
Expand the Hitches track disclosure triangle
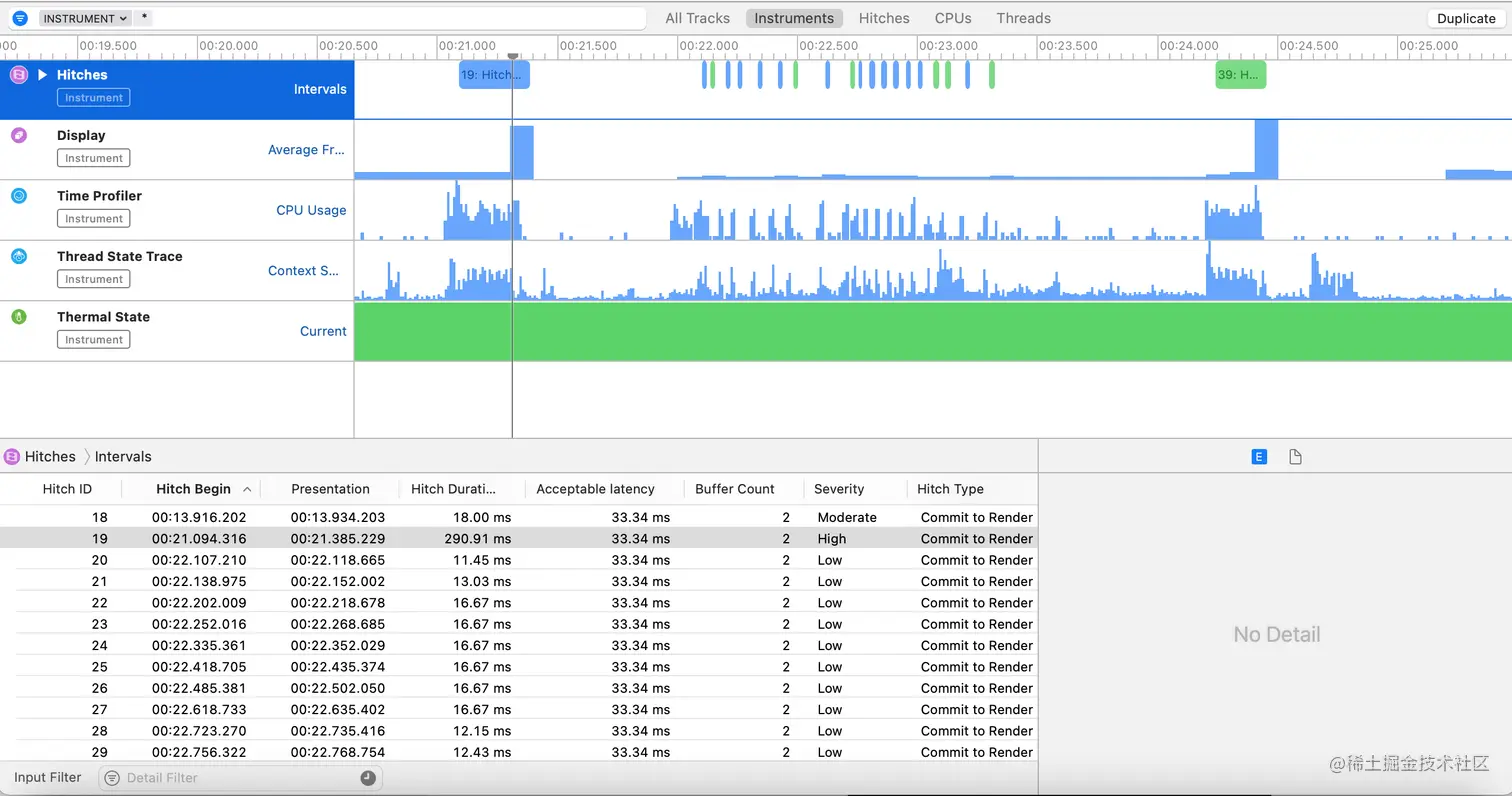pos(42,75)
